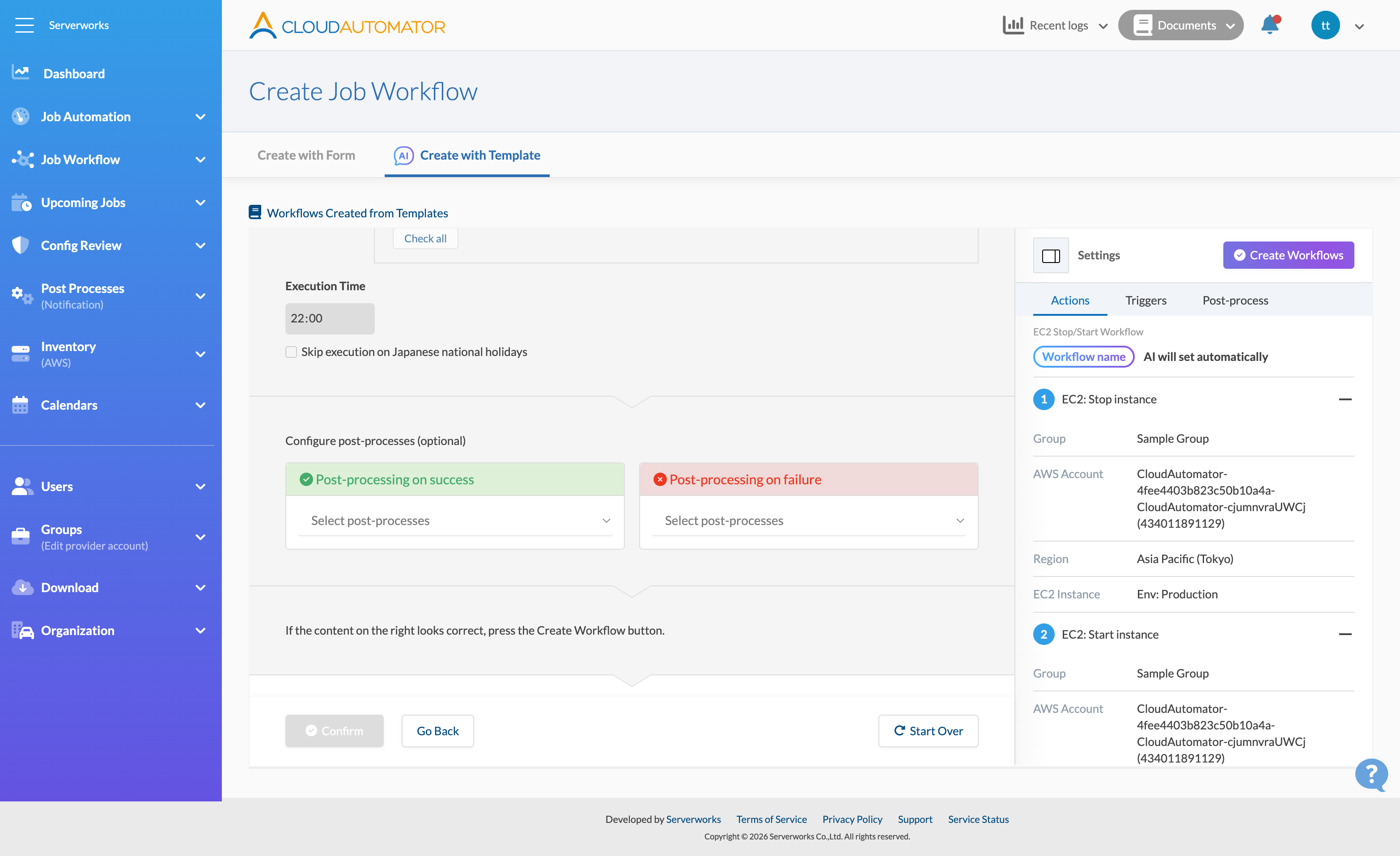Image resolution: width=1400 pixels, height=856 pixels.
Task: Expand the Config Review menu chevron
Action: coord(200,246)
